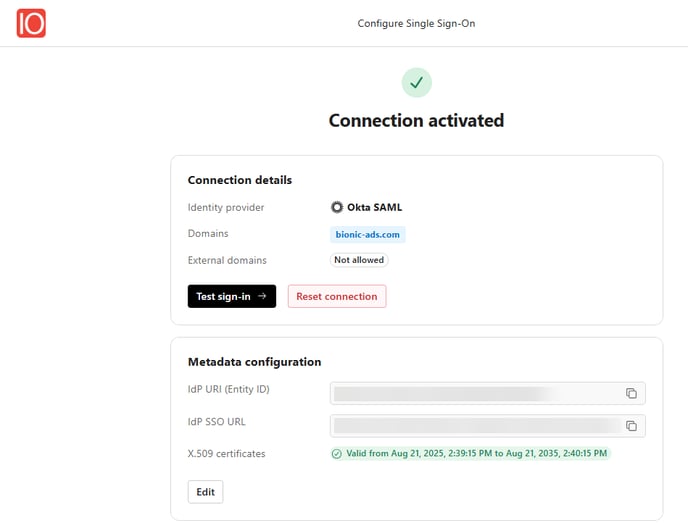Image resolution: width=688 pixels, height=523 pixels.
Task: Start the Test sign-in
Action: tap(232, 297)
